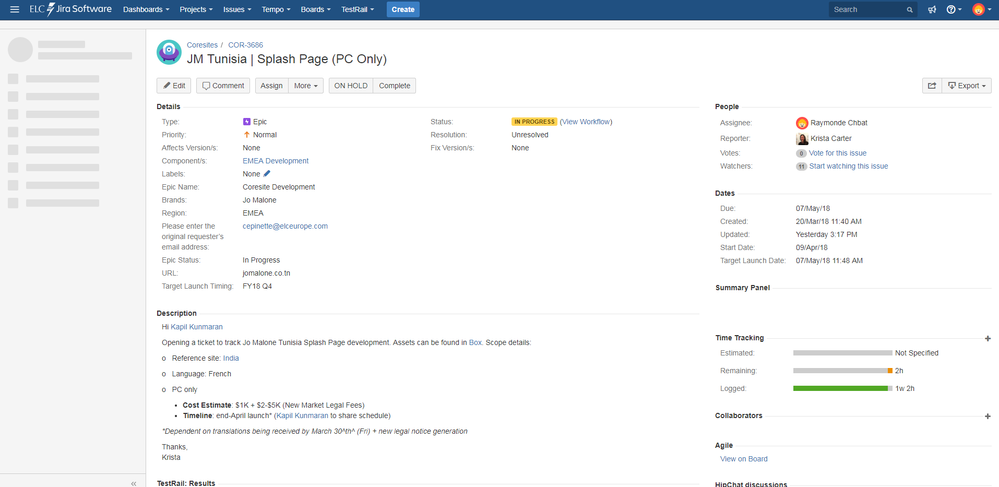Select the FY18 Q4 launch timing value
999x487 pixels.
pos(258,286)
